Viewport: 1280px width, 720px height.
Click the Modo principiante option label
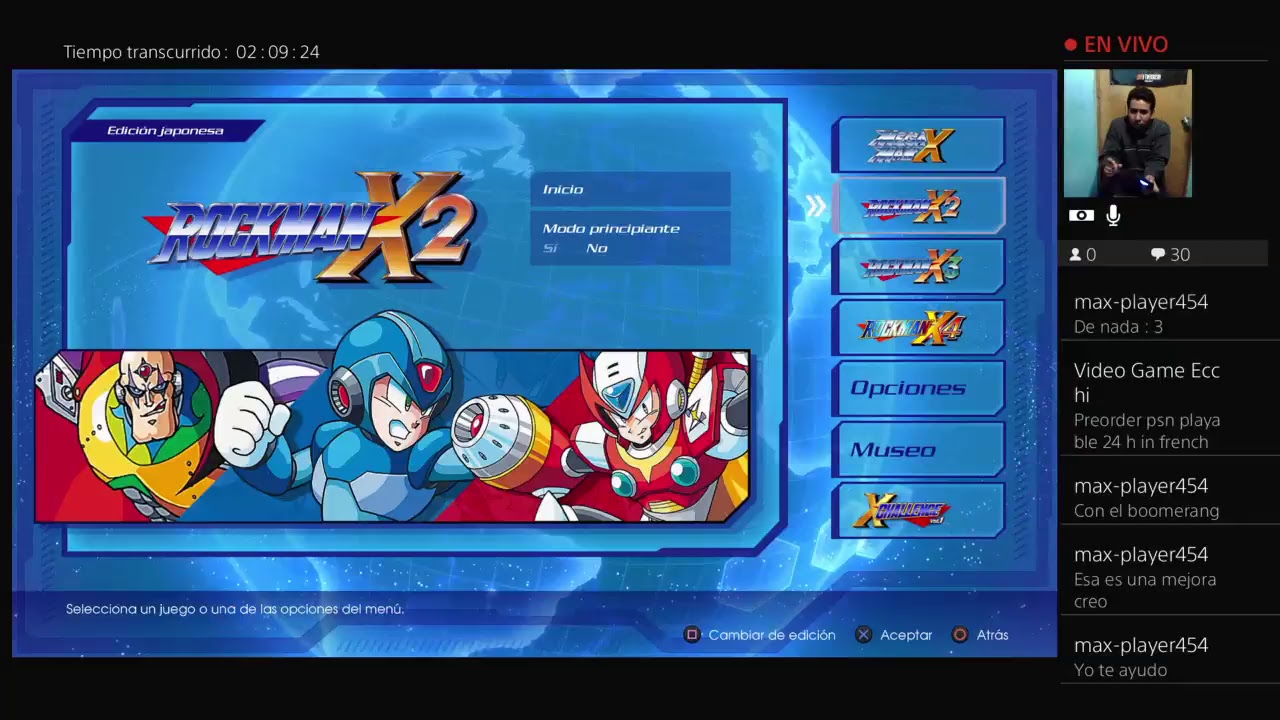(x=611, y=229)
